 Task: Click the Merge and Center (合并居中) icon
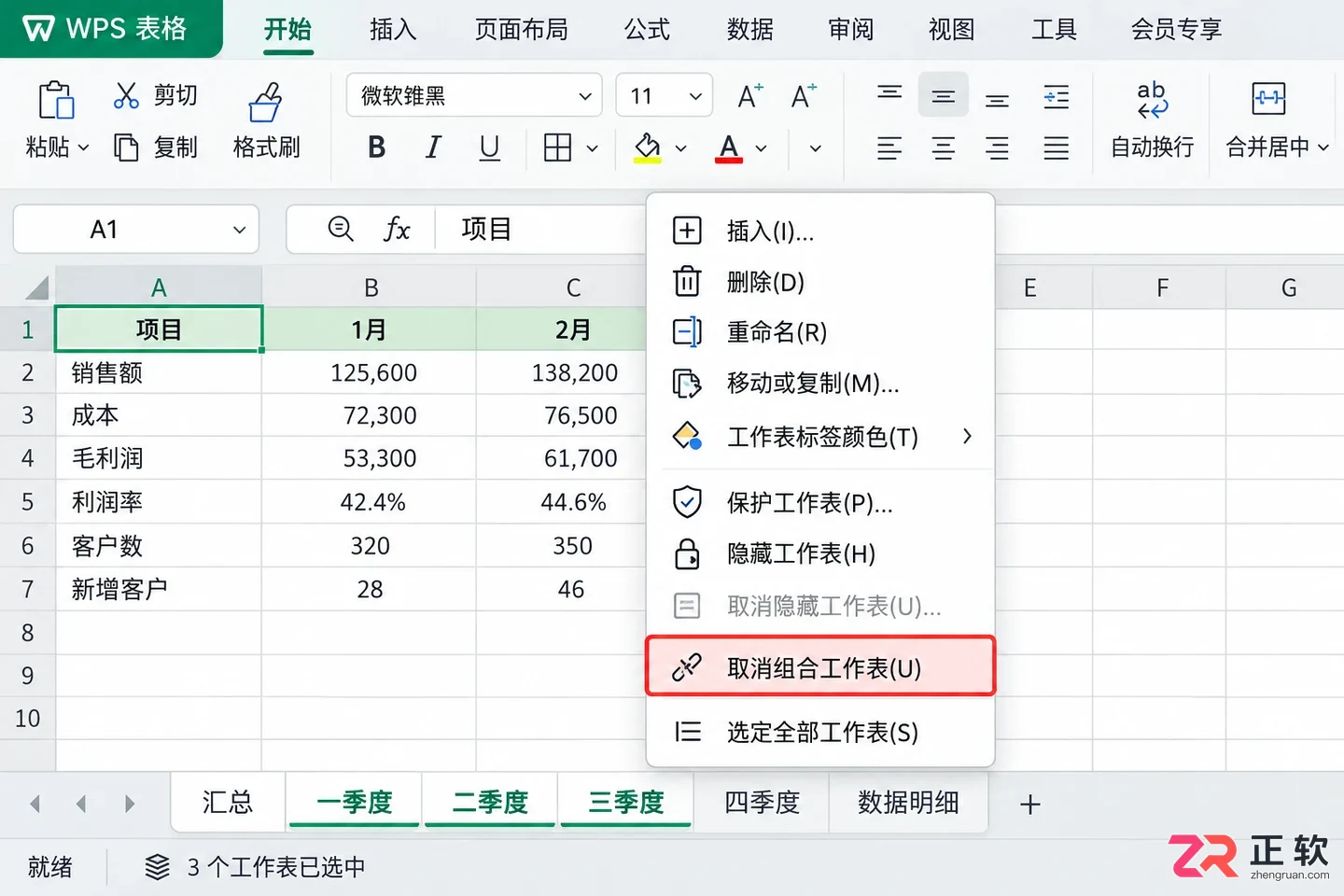pos(1268,98)
